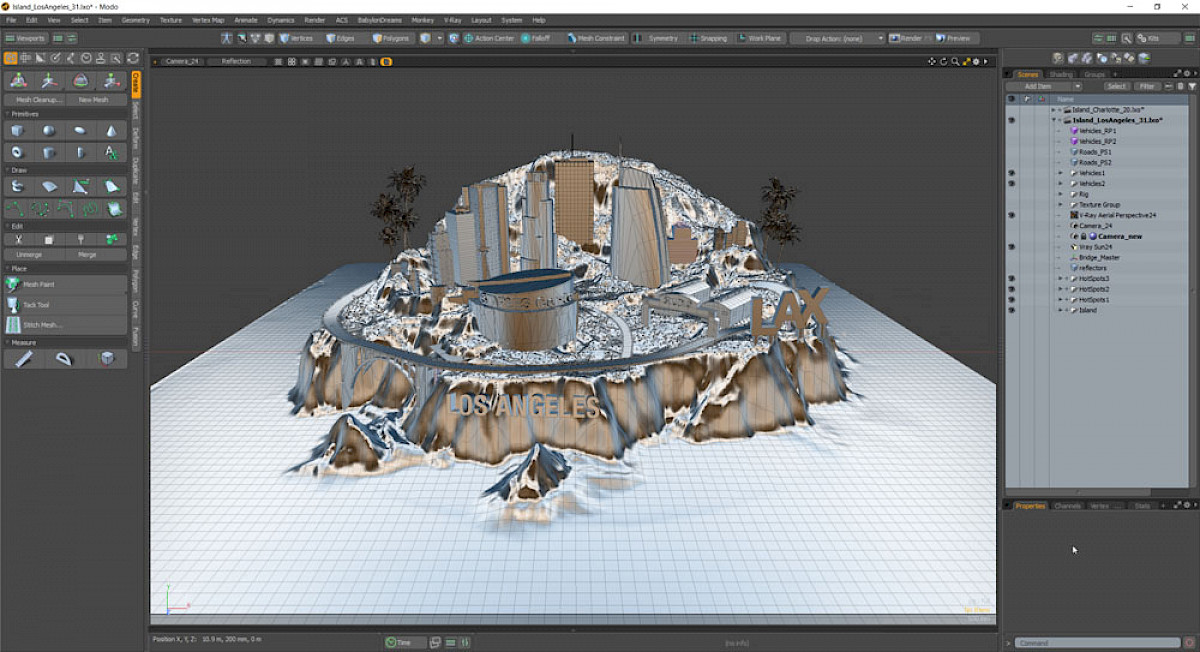Enable Snapping option

(x=707, y=38)
